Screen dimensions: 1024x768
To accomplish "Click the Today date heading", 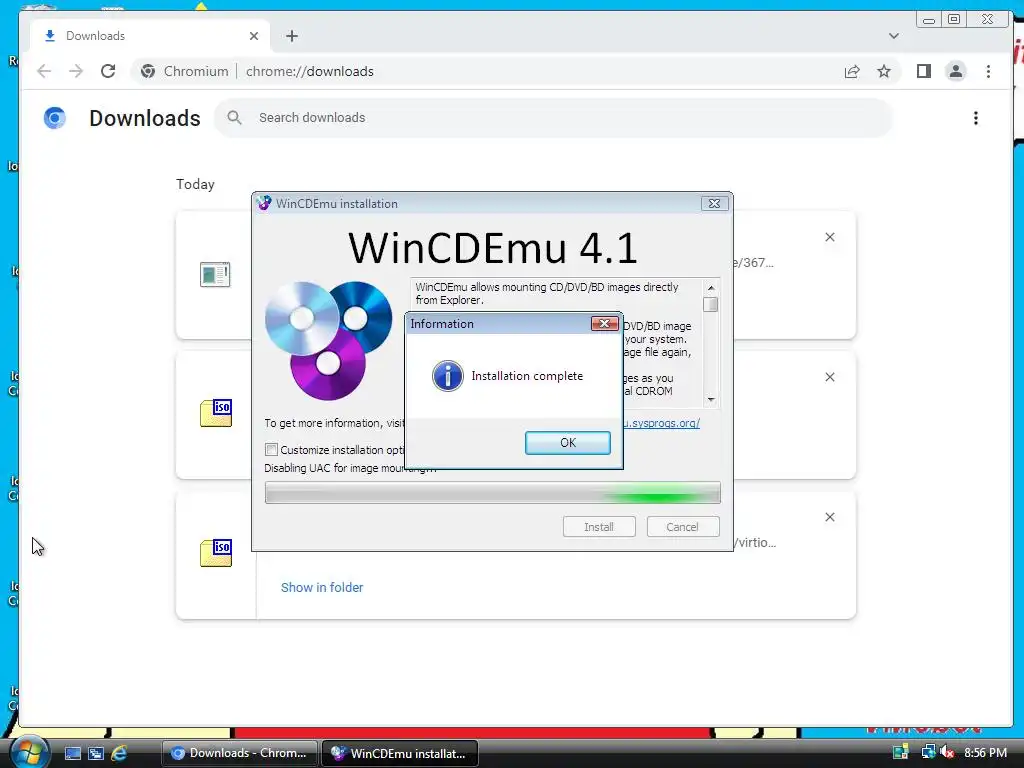I will point(195,184).
